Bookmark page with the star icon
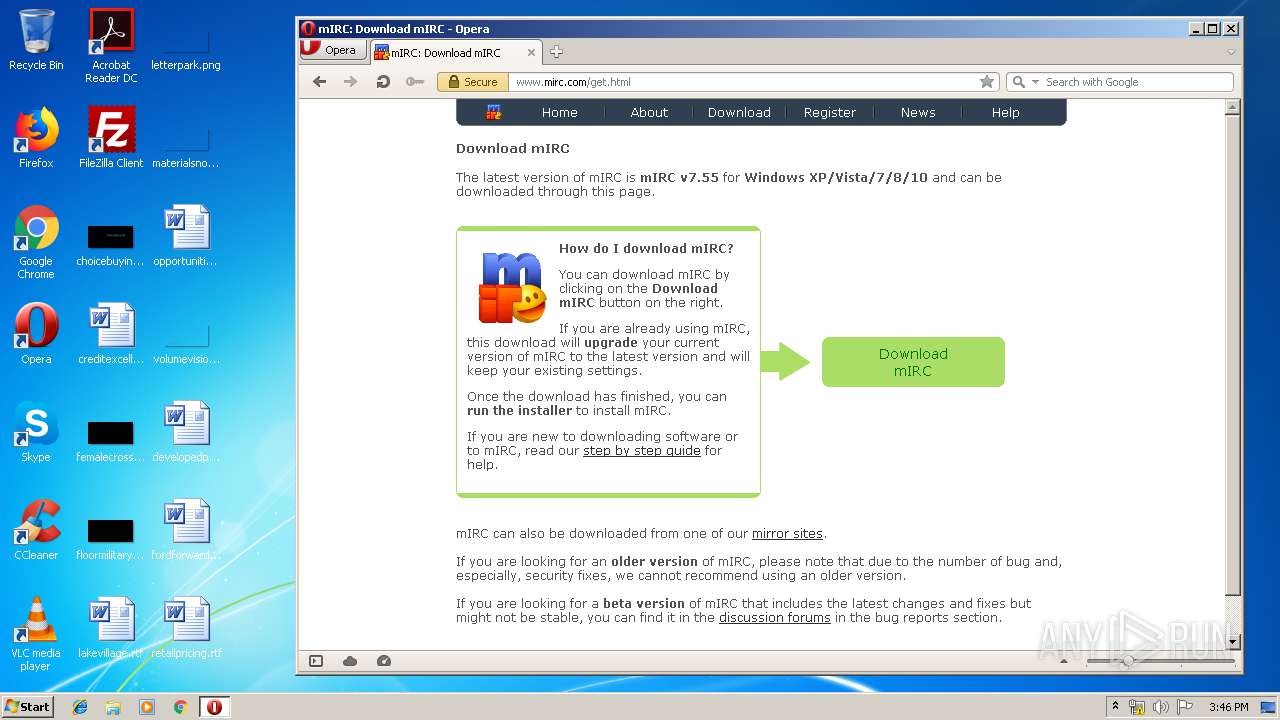Screen dimensions: 1280x720 pos(987,82)
